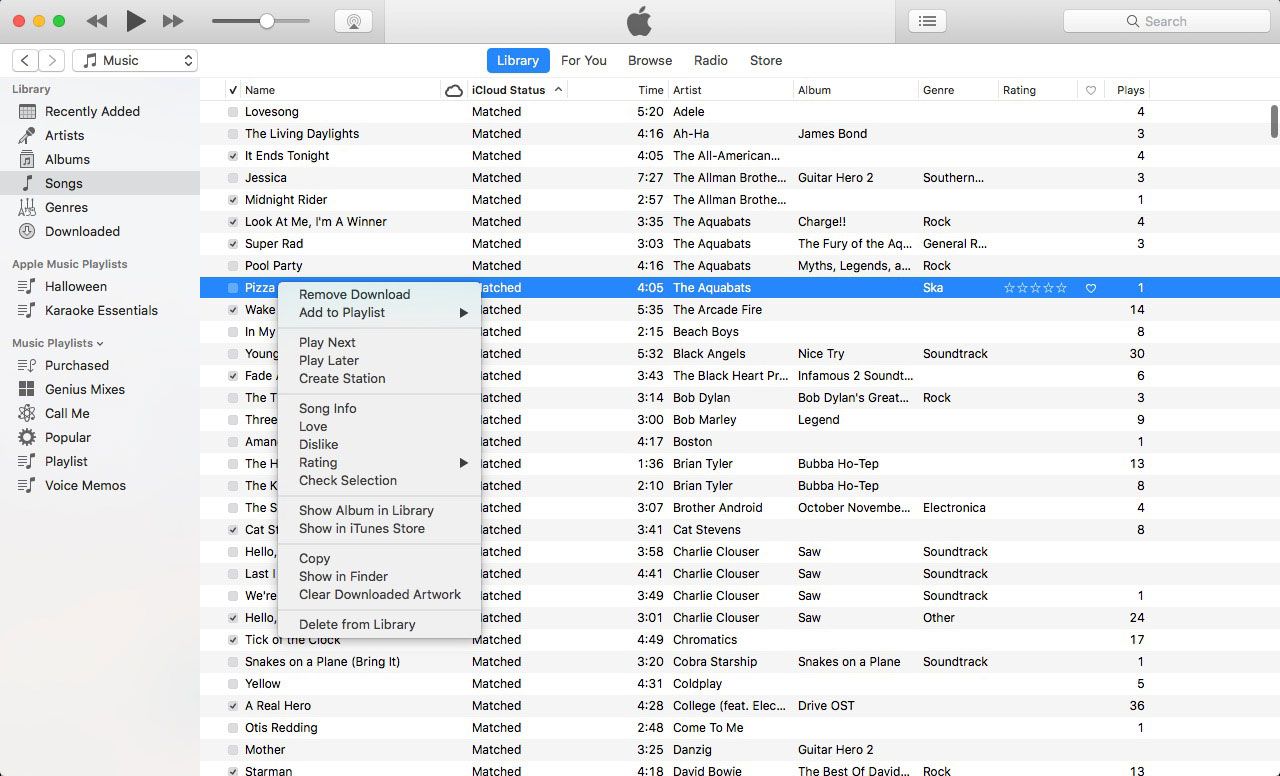Open Recently Added in the sidebar

92,112
